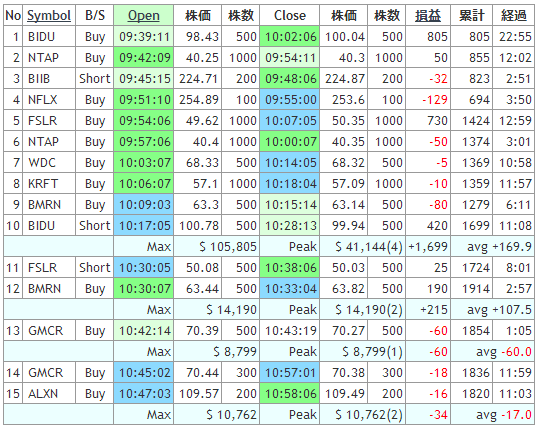Image resolution: width=541 pixels, height=428 pixels.
Task: Click the loss value -32
Action: coord(438,79)
